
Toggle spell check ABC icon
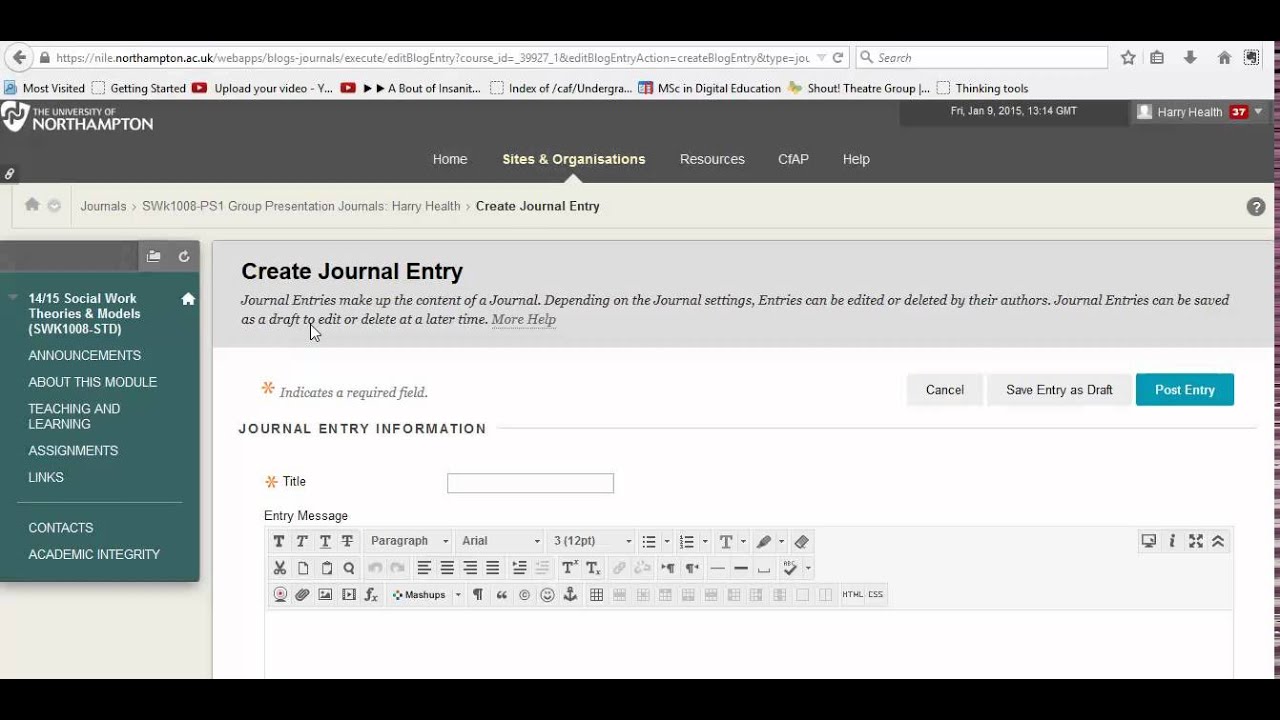click(790, 568)
